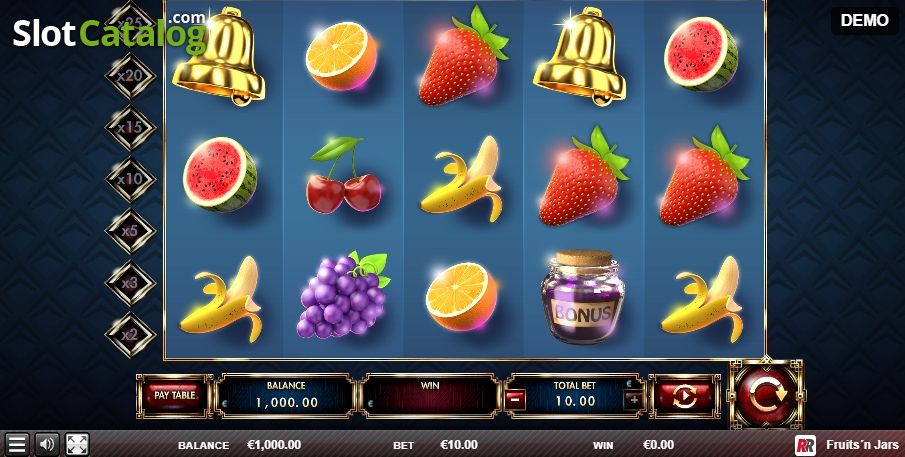Click the Total Bet value field
Viewport: 905px width, 457px height.
coord(574,396)
